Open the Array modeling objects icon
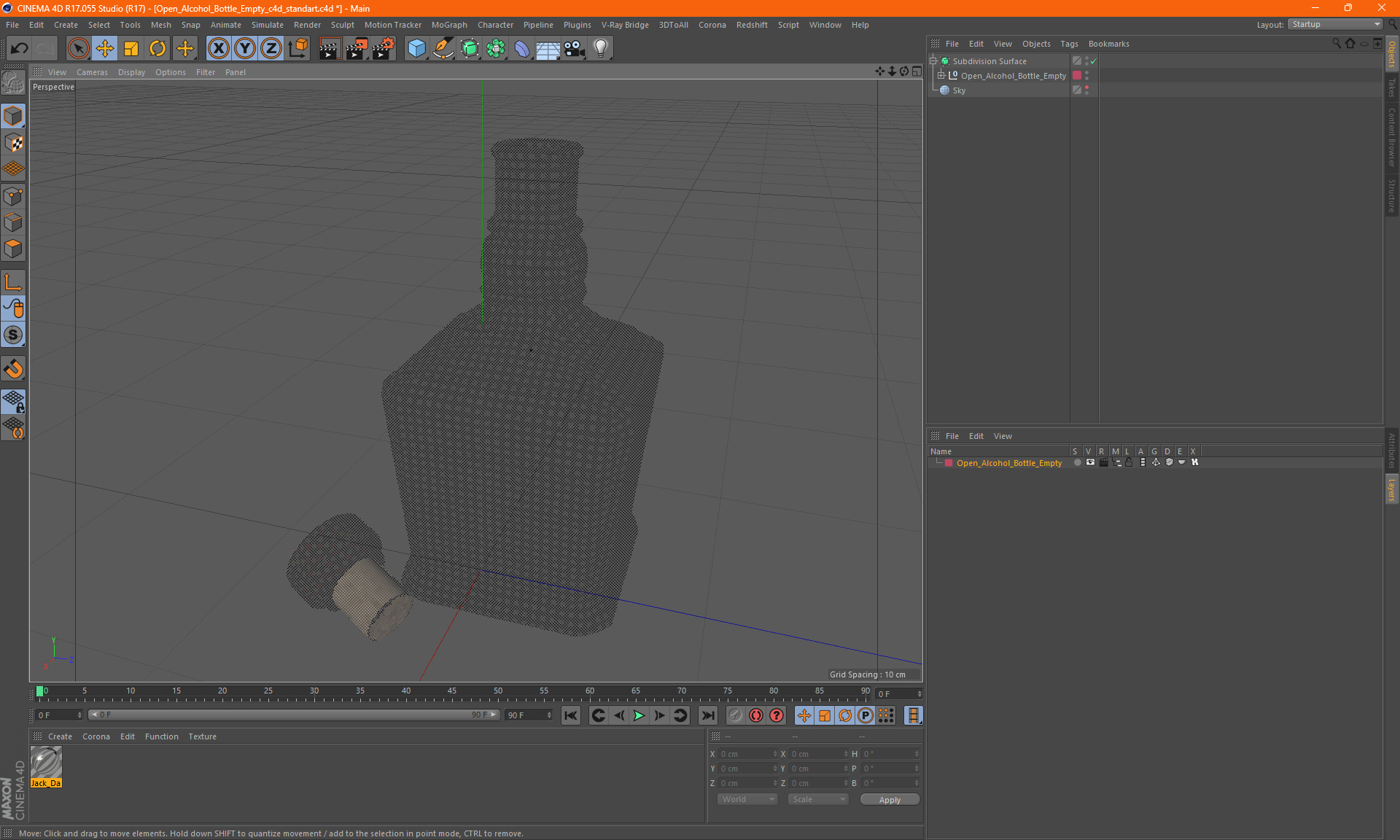The height and width of the screenshot is (840, 1400). coord(496,49)
